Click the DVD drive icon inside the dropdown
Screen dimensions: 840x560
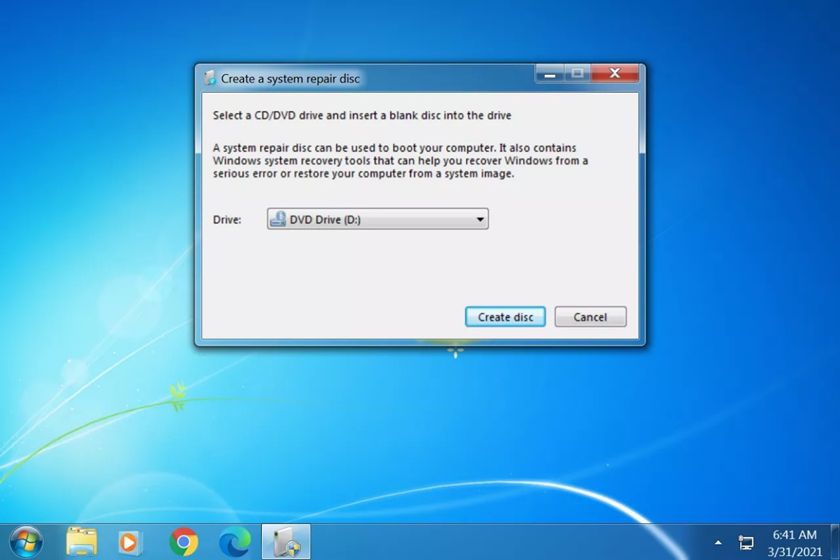(x=278, y=219)
